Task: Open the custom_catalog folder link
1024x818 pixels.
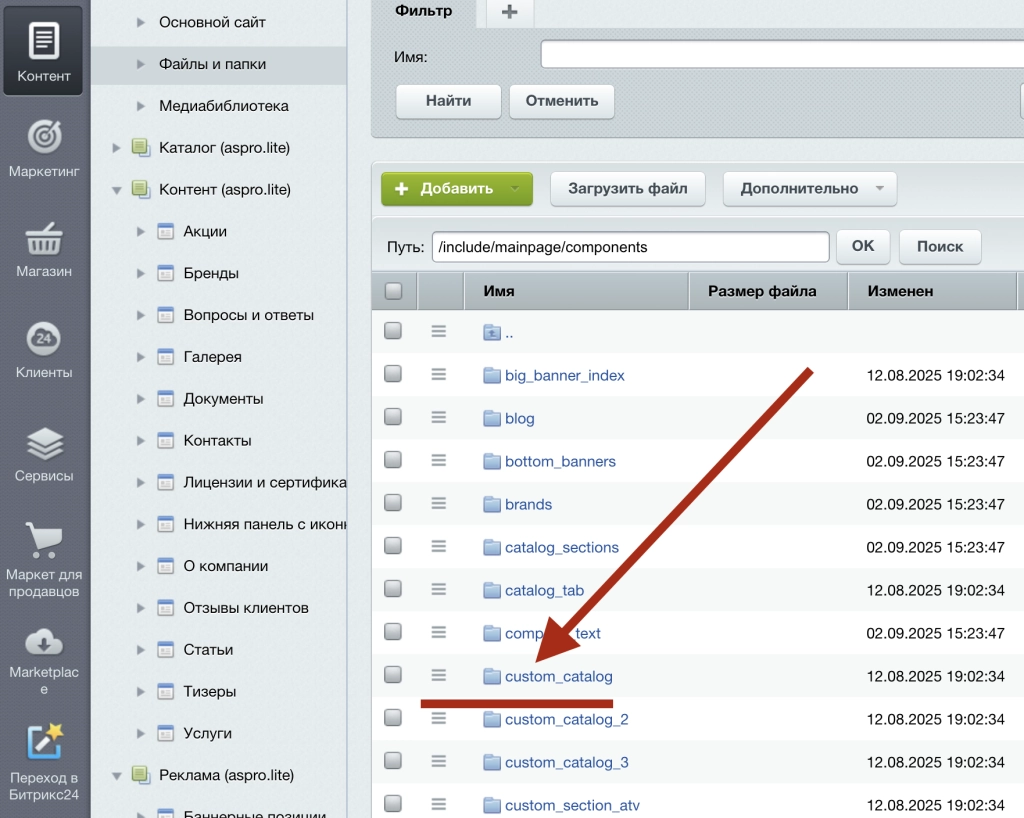Action: [558, 677]
